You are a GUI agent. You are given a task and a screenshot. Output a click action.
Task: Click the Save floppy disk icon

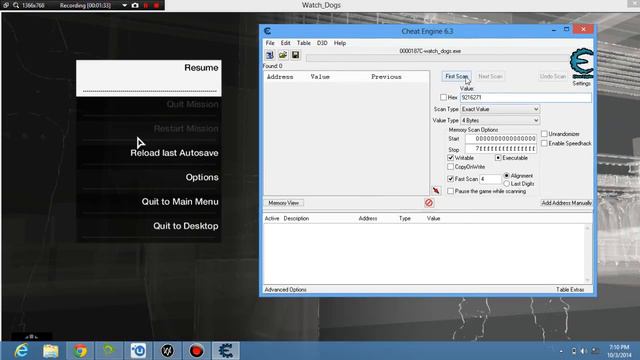(295, 55)
